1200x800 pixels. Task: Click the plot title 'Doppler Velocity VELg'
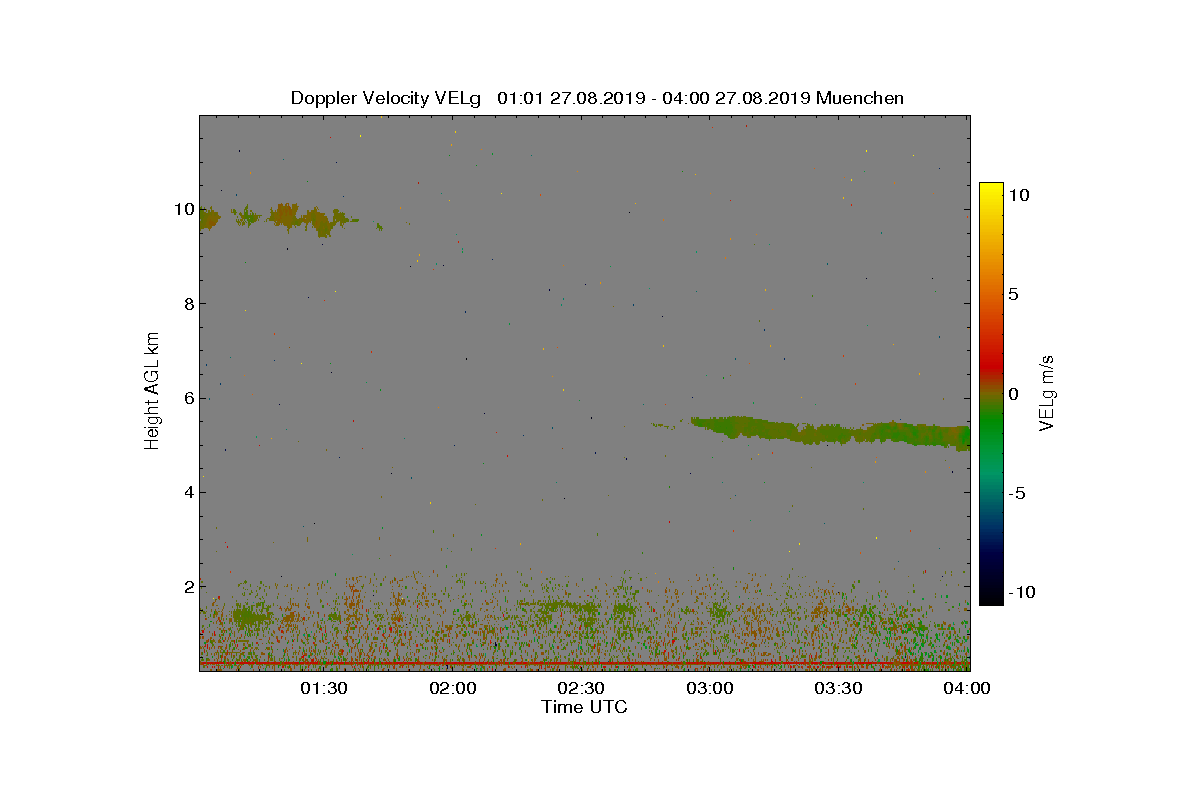pyautogui.click(x=386, y=98)
